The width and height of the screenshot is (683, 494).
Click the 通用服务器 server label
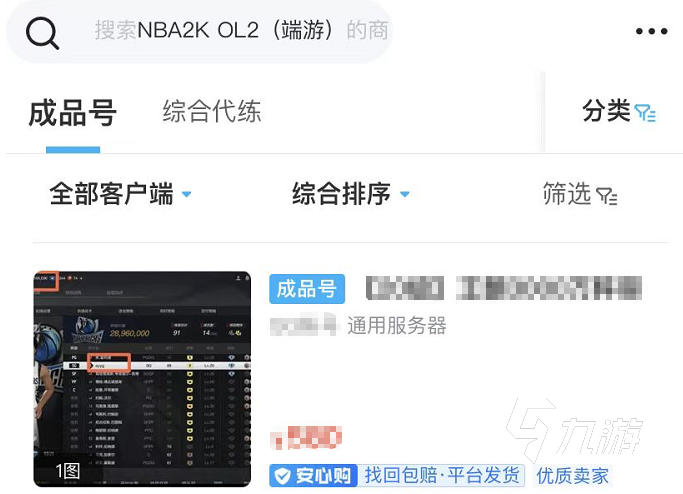(x=397, y=325)
